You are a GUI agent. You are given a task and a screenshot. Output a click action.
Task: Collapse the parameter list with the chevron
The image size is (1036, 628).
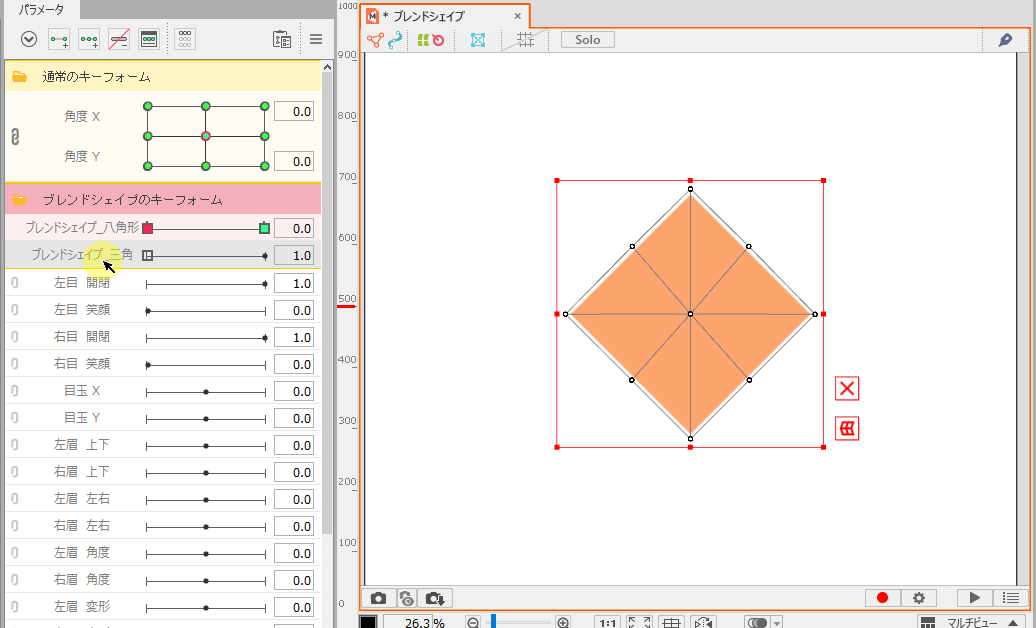(x=28, y=38)
